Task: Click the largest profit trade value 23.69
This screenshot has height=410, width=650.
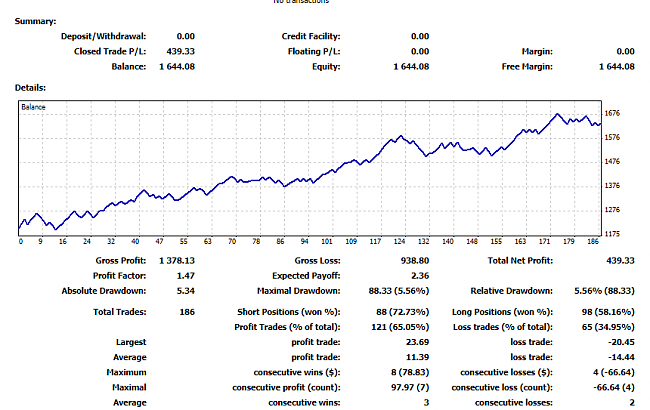Action: coord(417,342)
